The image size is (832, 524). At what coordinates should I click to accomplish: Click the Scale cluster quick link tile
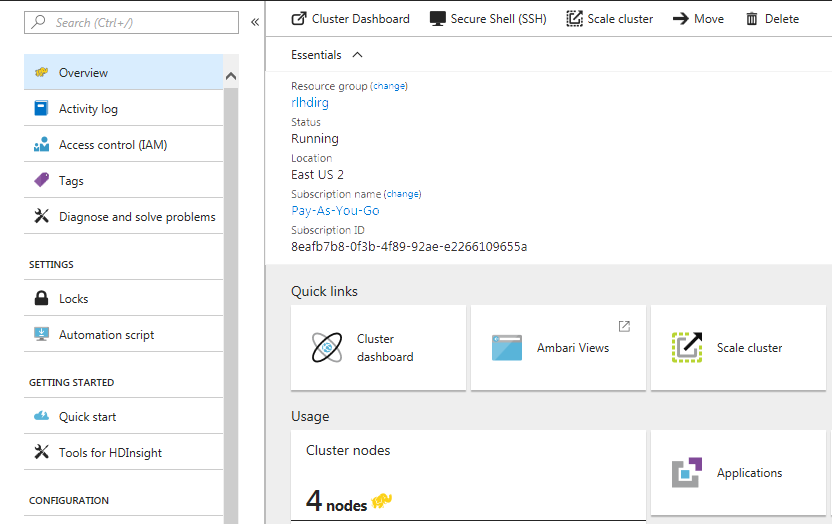[738, 347]
